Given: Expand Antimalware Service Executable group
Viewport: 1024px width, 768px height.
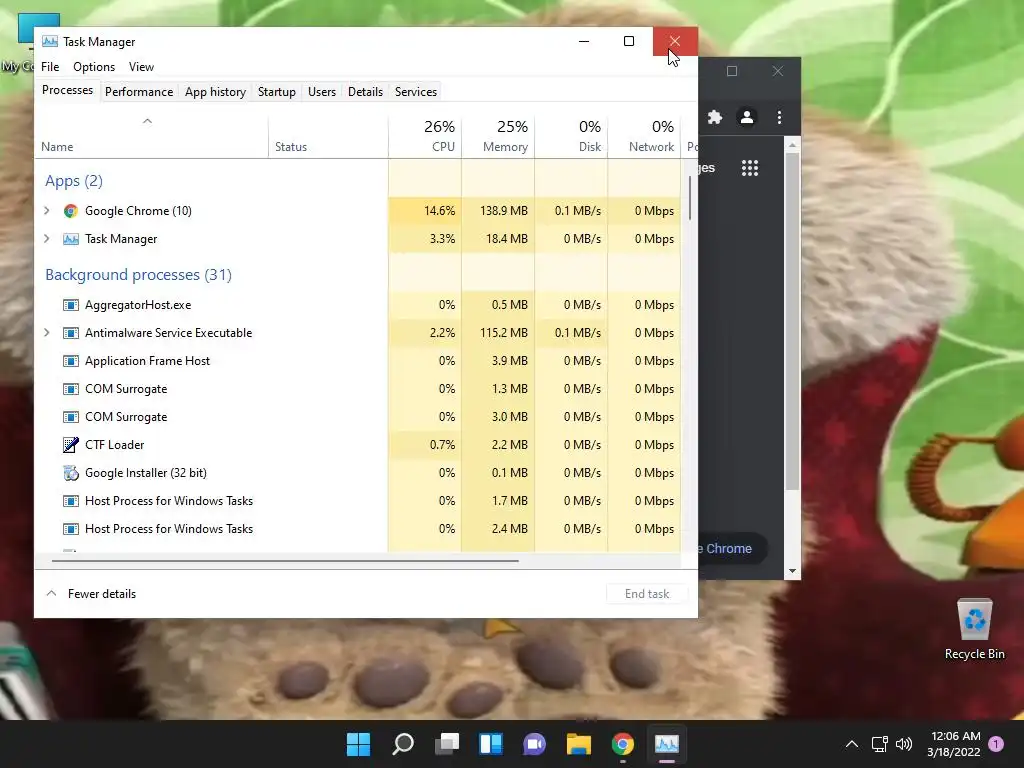Looking at the screenshot, I should 46,333.
